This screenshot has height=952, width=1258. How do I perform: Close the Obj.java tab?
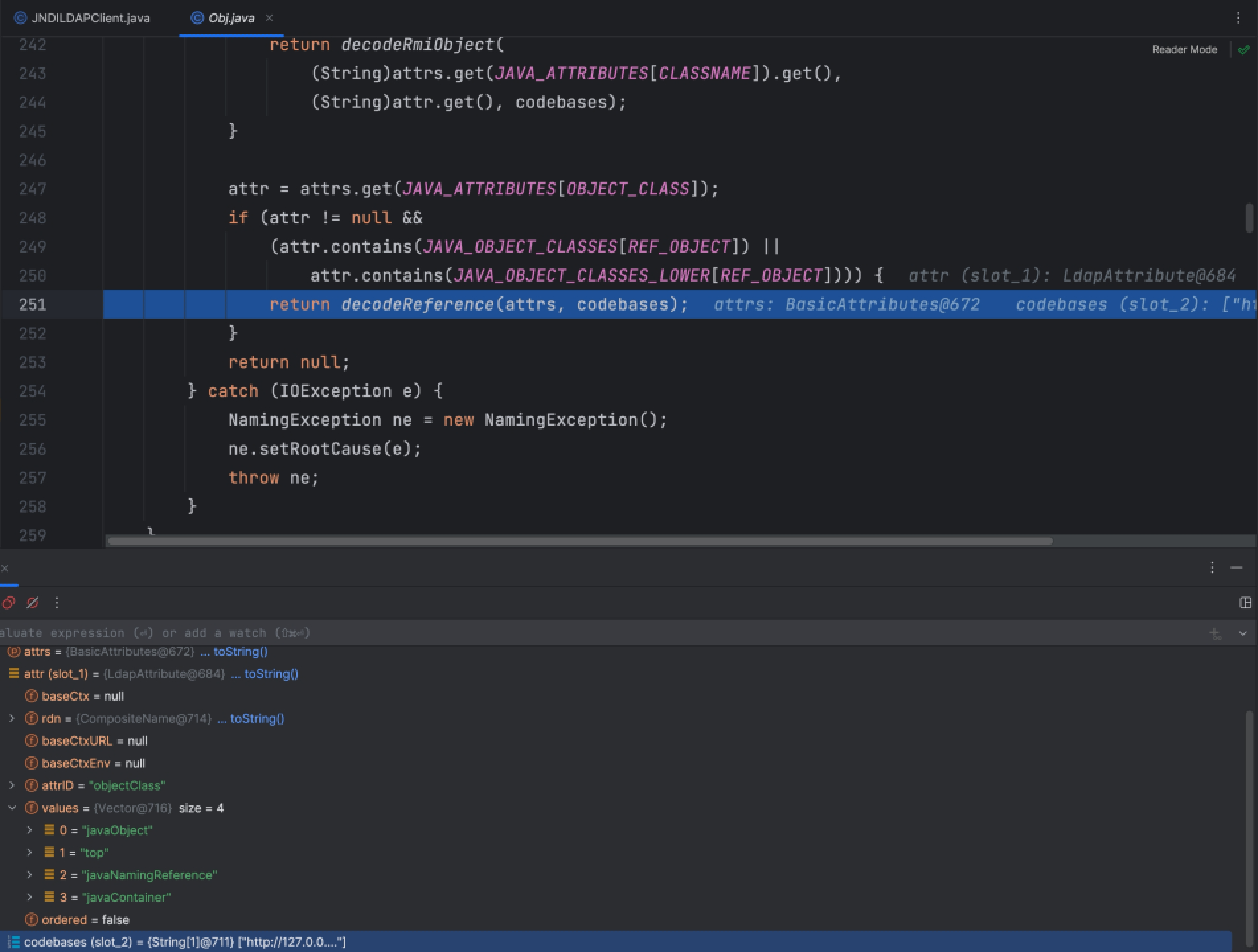tap(269, 18)
